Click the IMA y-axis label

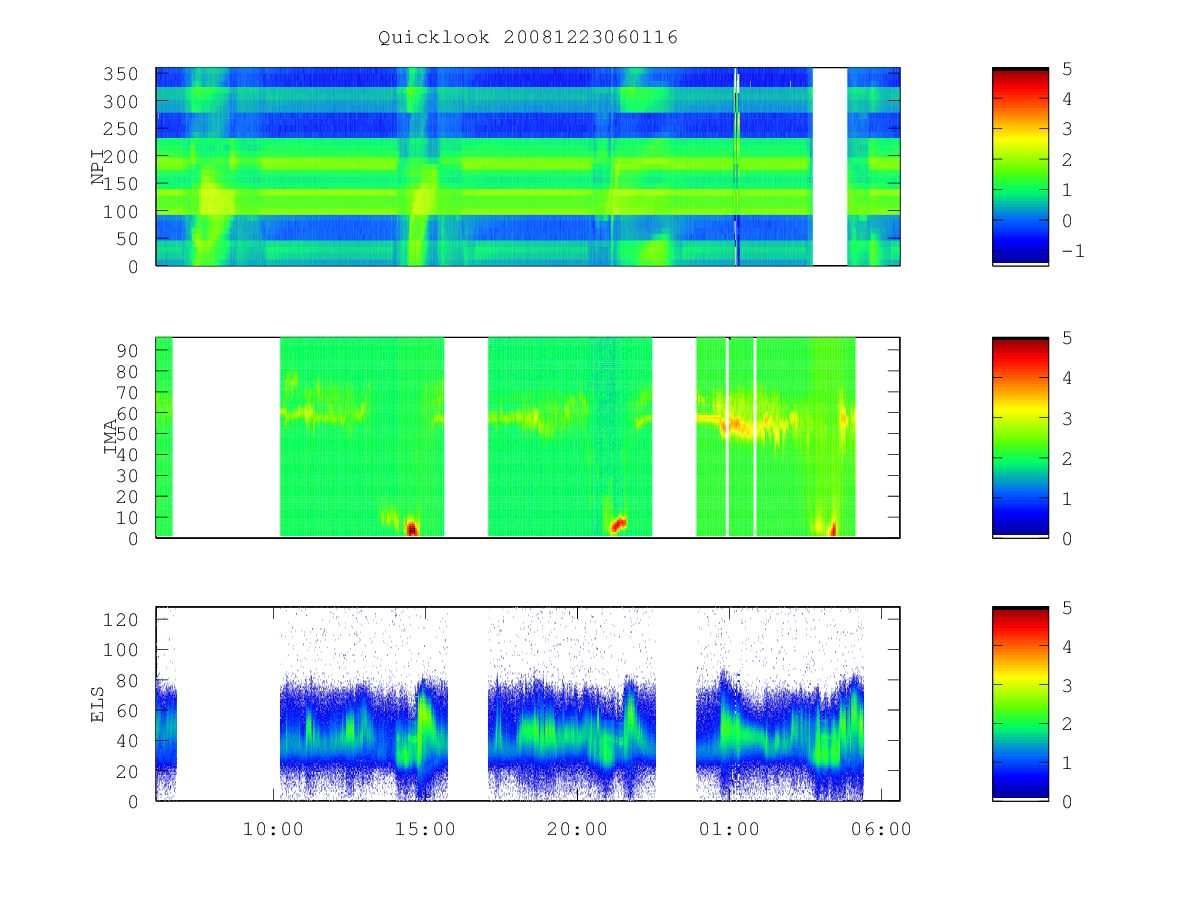tap(112, 437)
